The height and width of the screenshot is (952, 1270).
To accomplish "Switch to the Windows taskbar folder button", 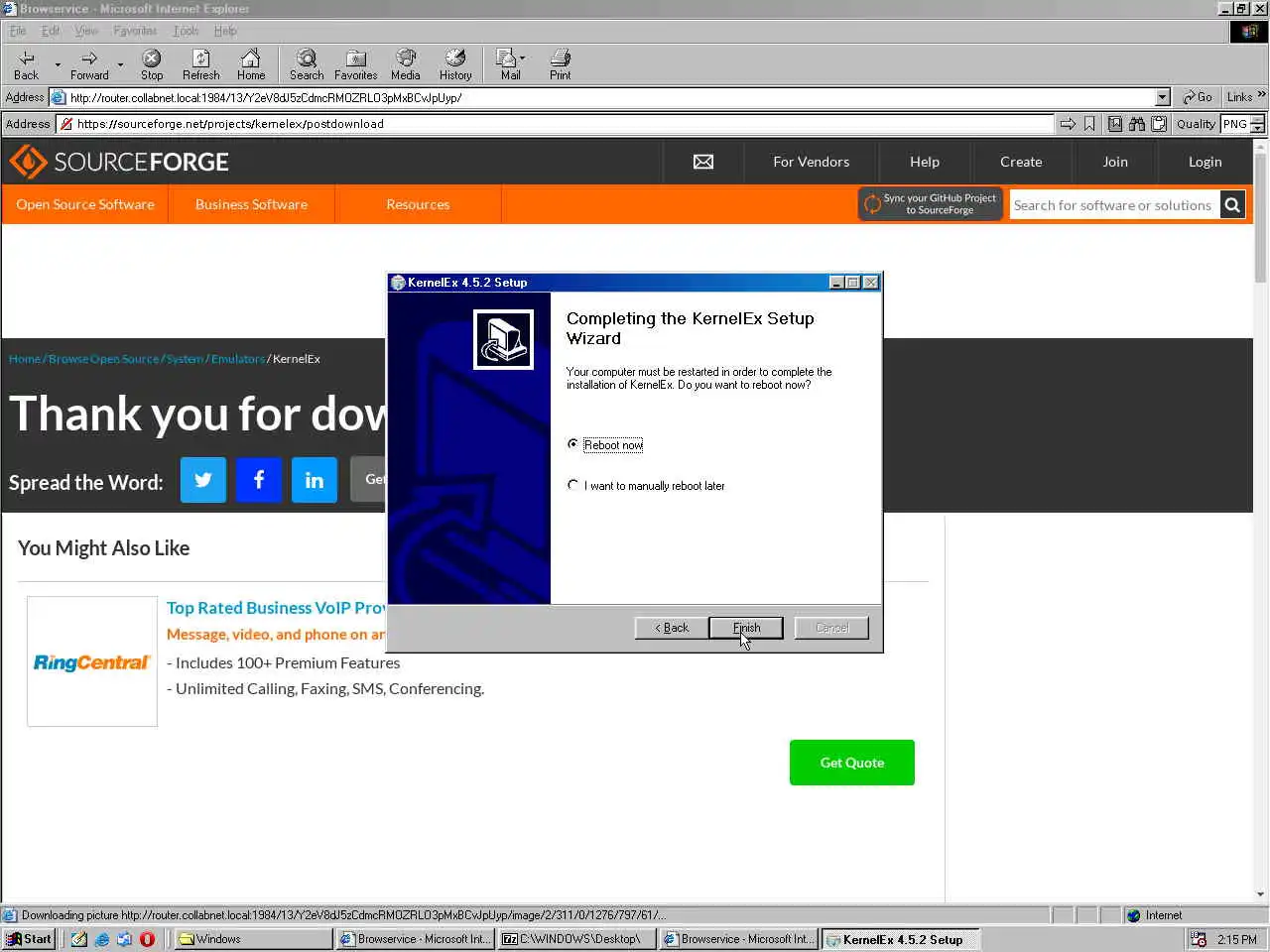I will (254, 939).
